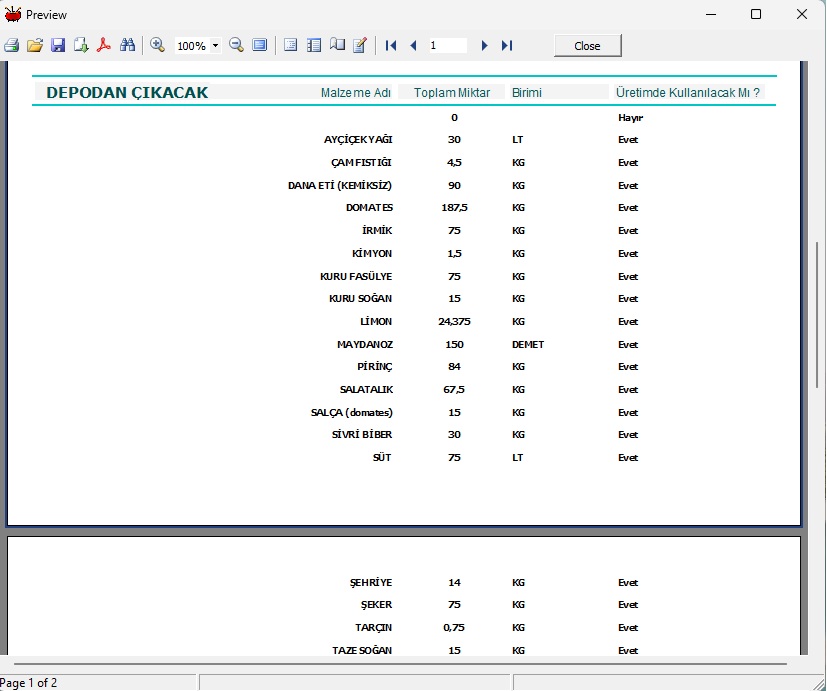Jump to the last page
The image size is (827, 691).
507,46
